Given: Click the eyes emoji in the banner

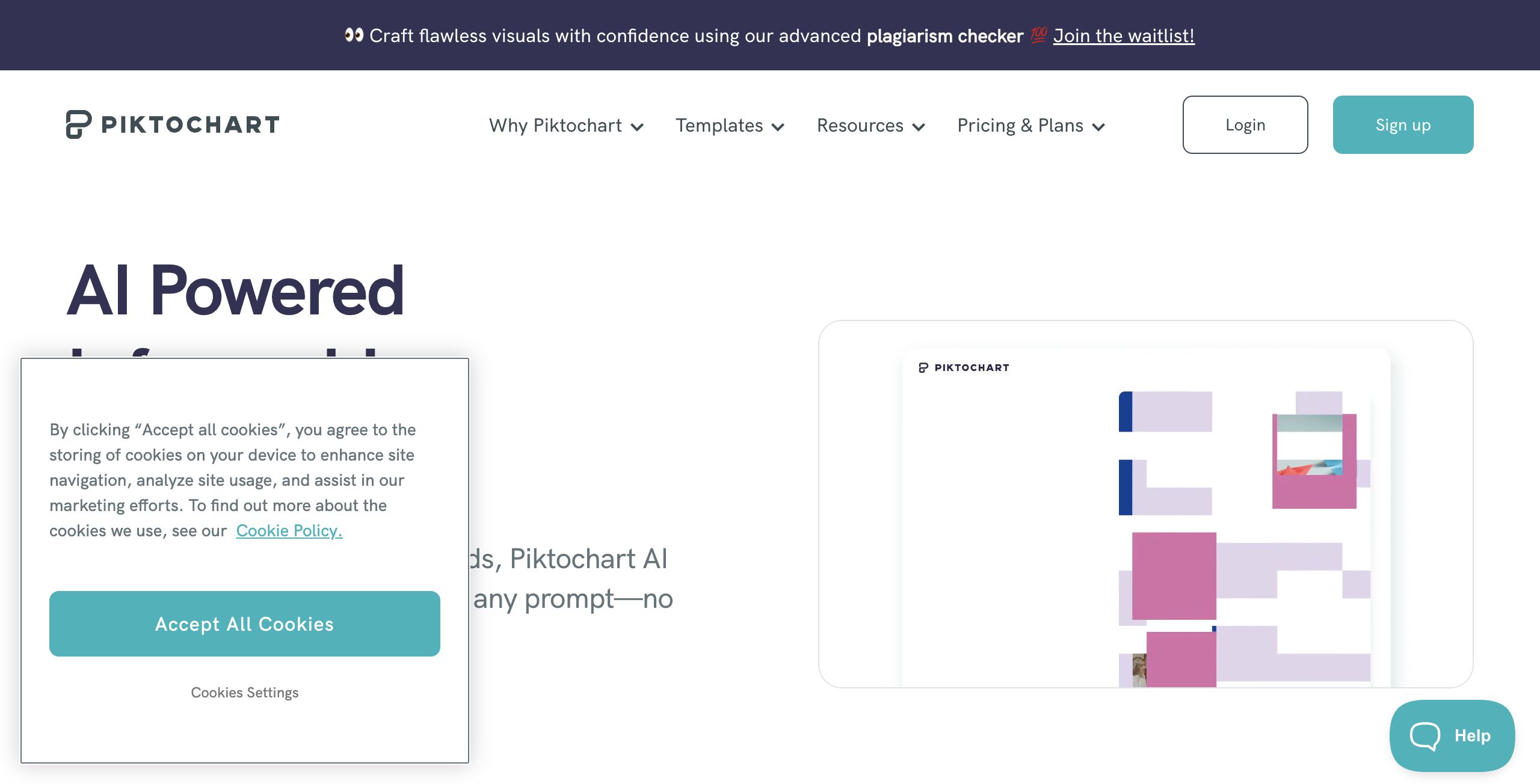Looking at the screenshot, I should tap(352, 35).
